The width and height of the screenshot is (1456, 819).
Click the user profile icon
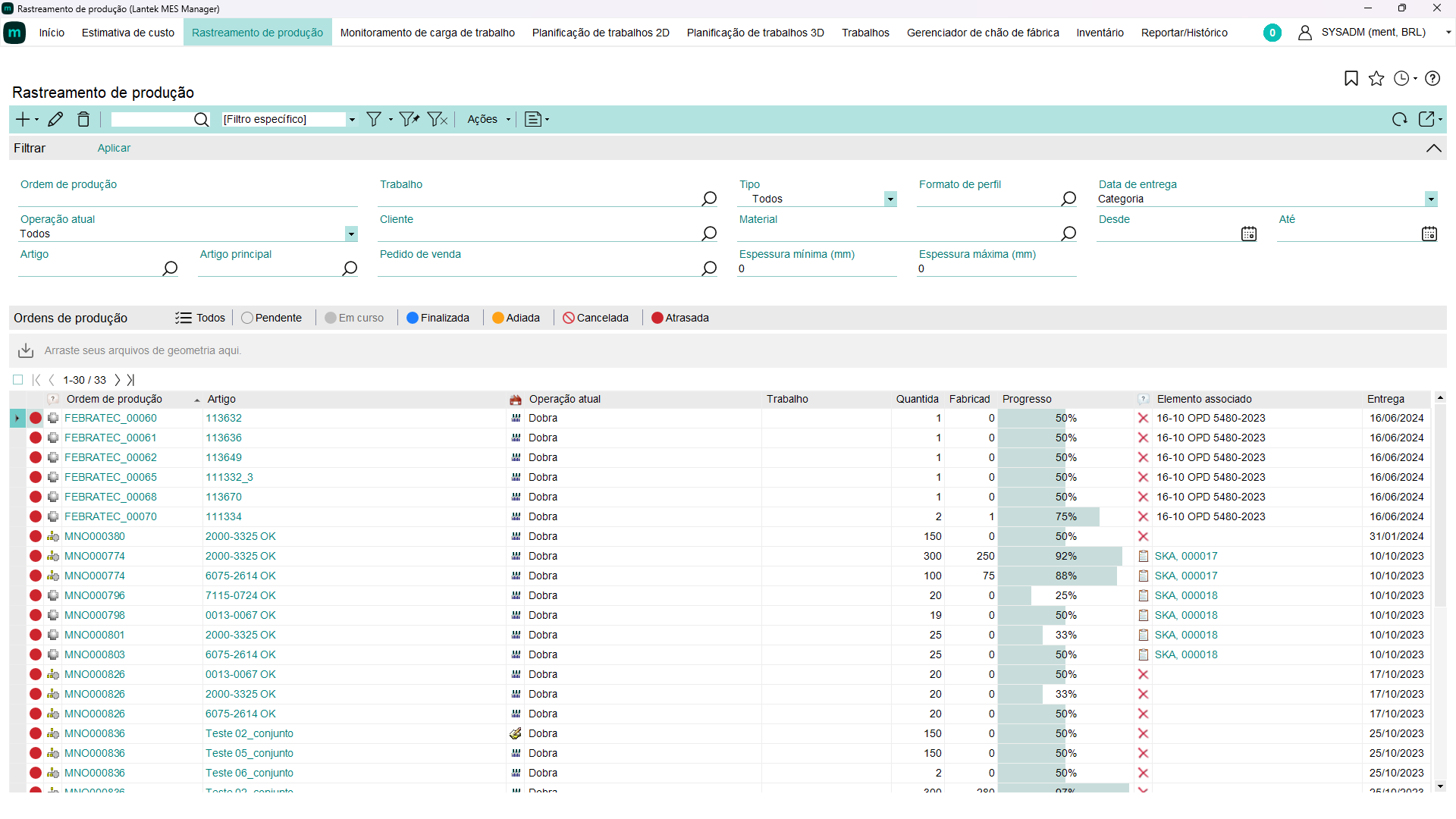[x=1305, y=33]
